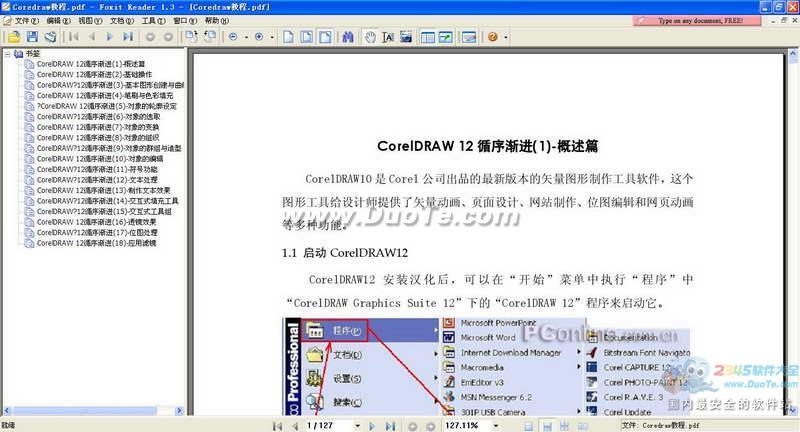This screenshot has width=800, height=432.
Task: Jump to last page in status bar
Action: point(390,426)
